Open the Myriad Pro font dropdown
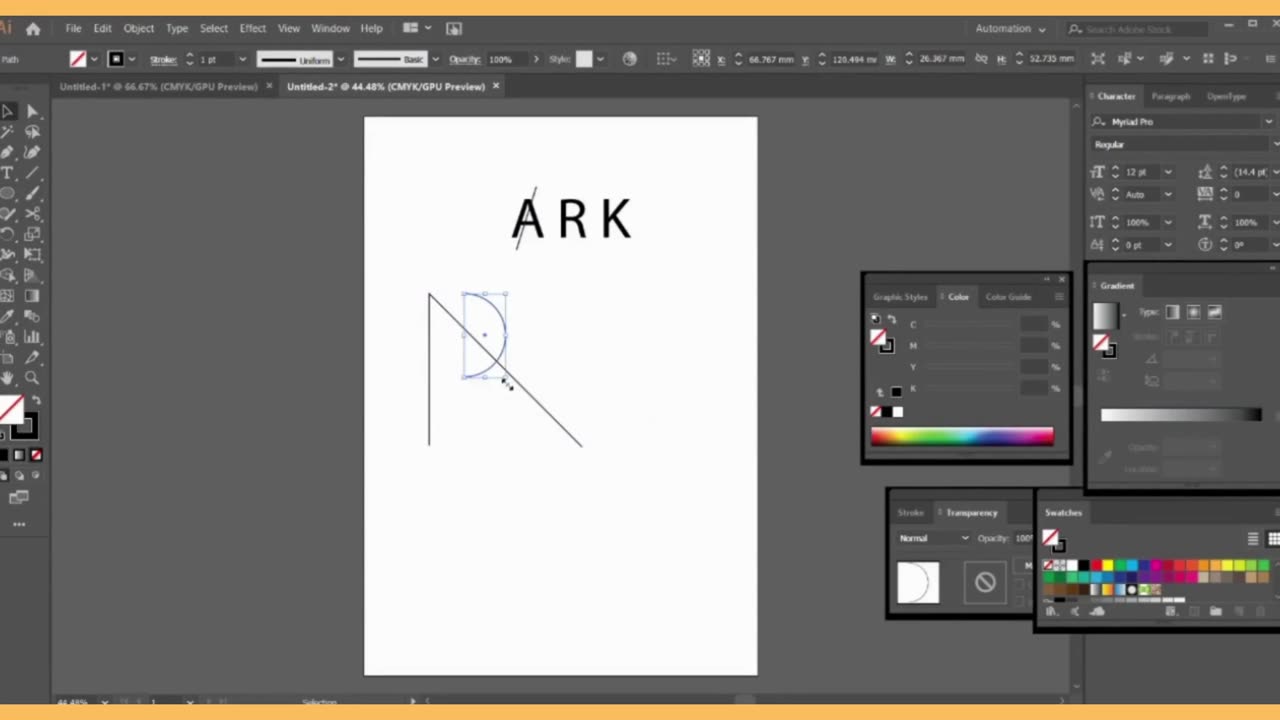The width and height of the screenshot is (1280, 720). [1268, 122]
